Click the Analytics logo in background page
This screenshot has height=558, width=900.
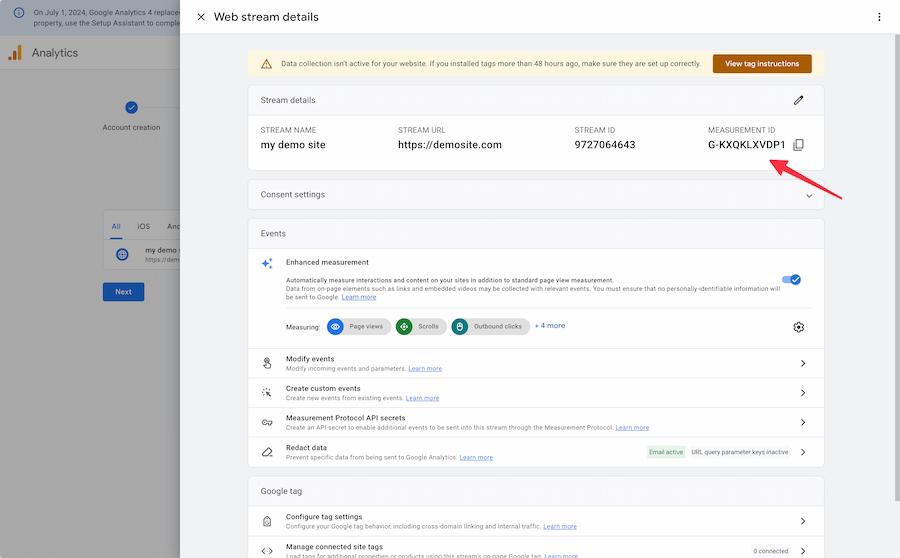15,53
